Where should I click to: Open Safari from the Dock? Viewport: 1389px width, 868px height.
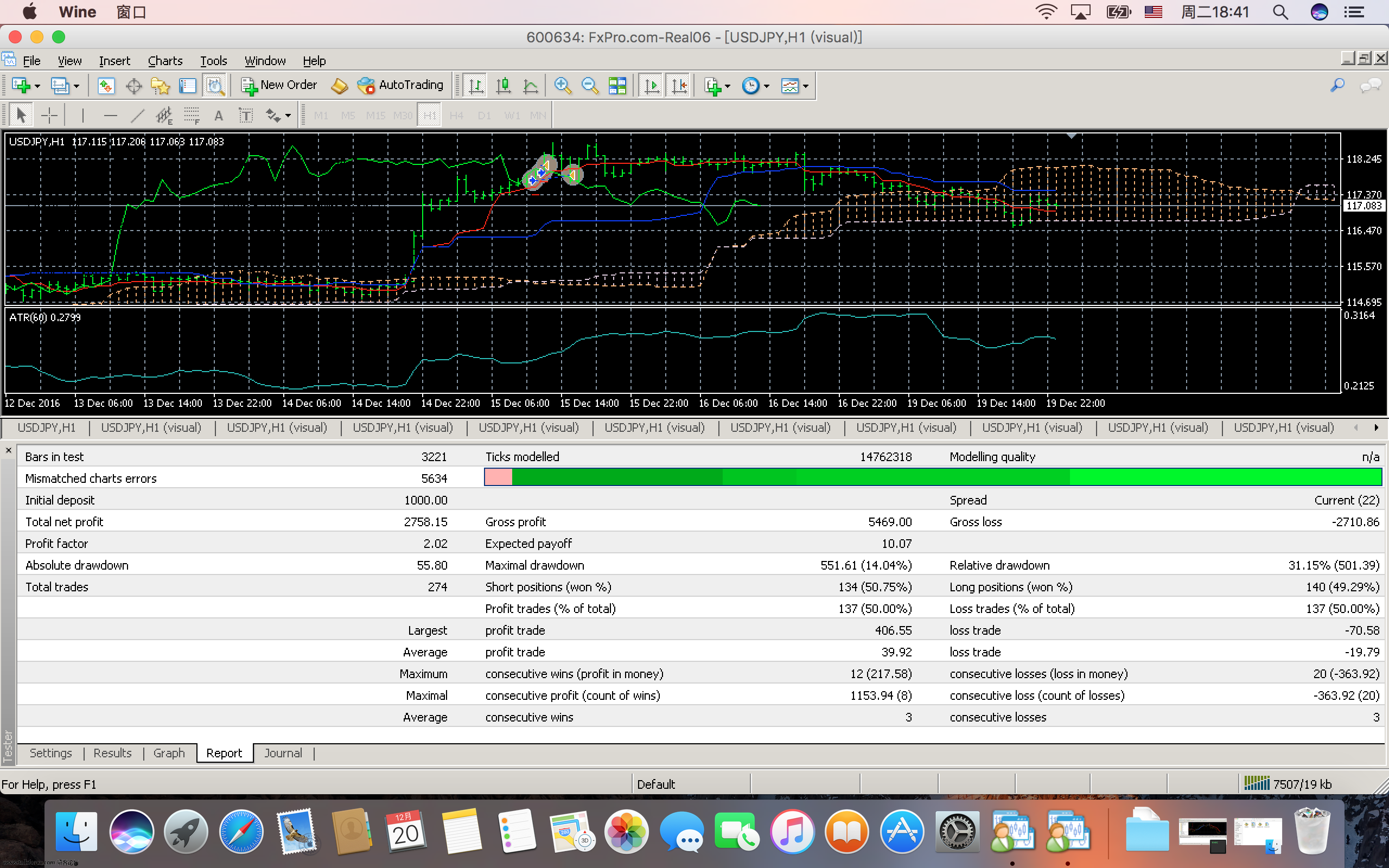241,832
